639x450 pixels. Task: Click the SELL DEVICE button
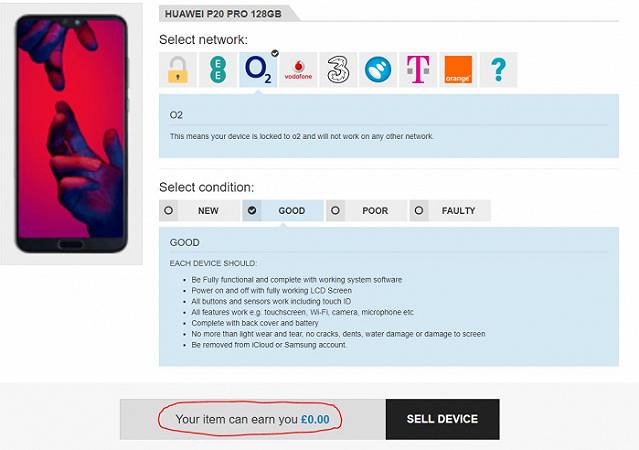(443, 419)
